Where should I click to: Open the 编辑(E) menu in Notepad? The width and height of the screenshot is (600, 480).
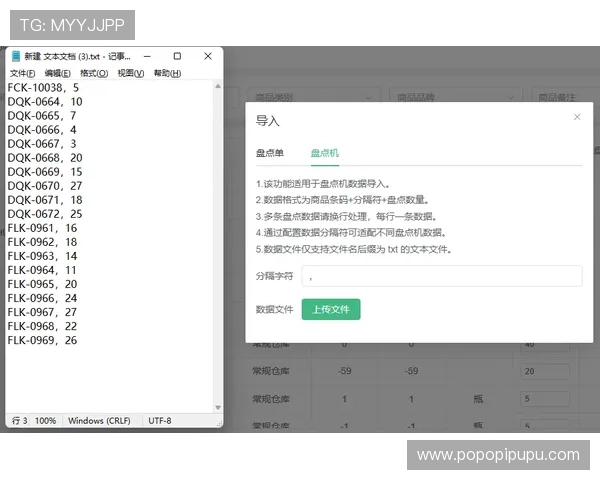(58, 73)
